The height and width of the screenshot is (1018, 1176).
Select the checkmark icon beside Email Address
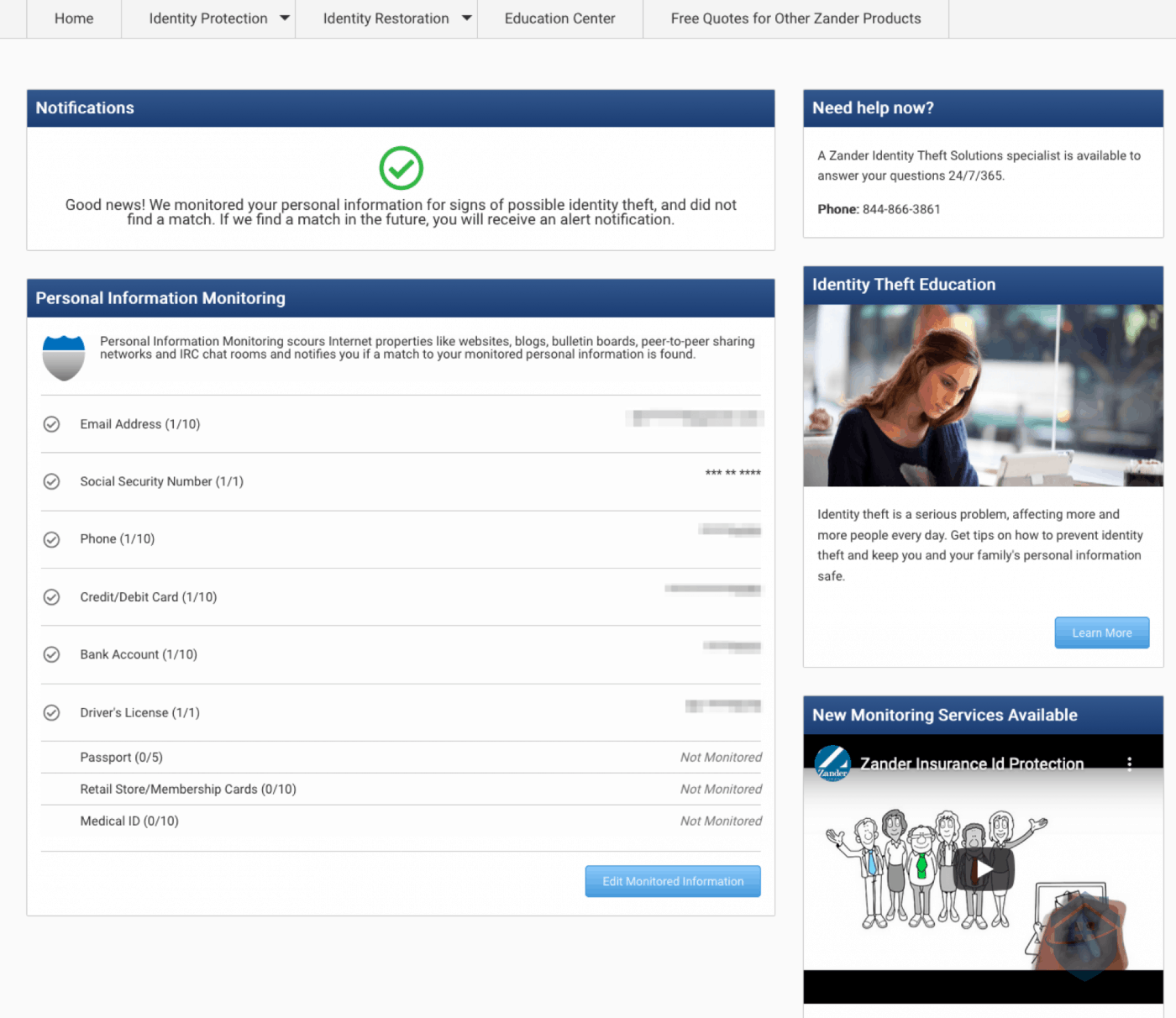51,424
